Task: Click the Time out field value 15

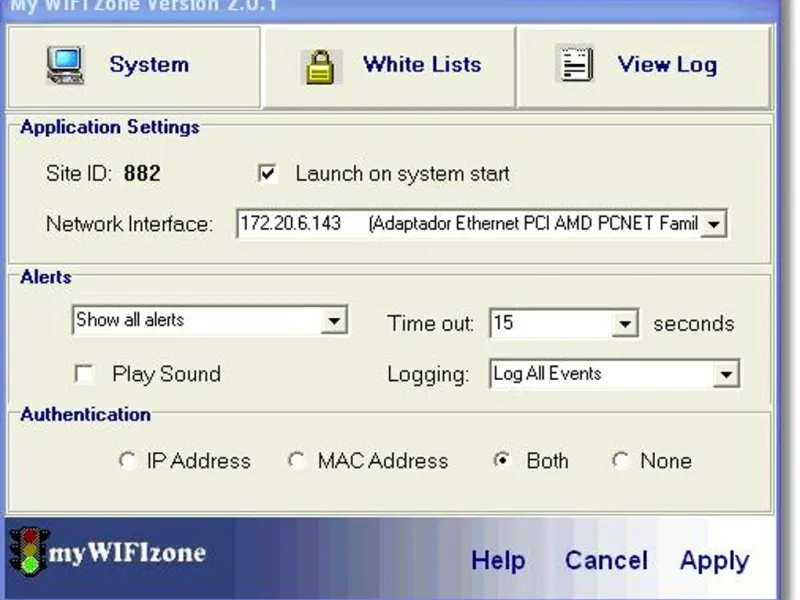Action: (551, 323)
